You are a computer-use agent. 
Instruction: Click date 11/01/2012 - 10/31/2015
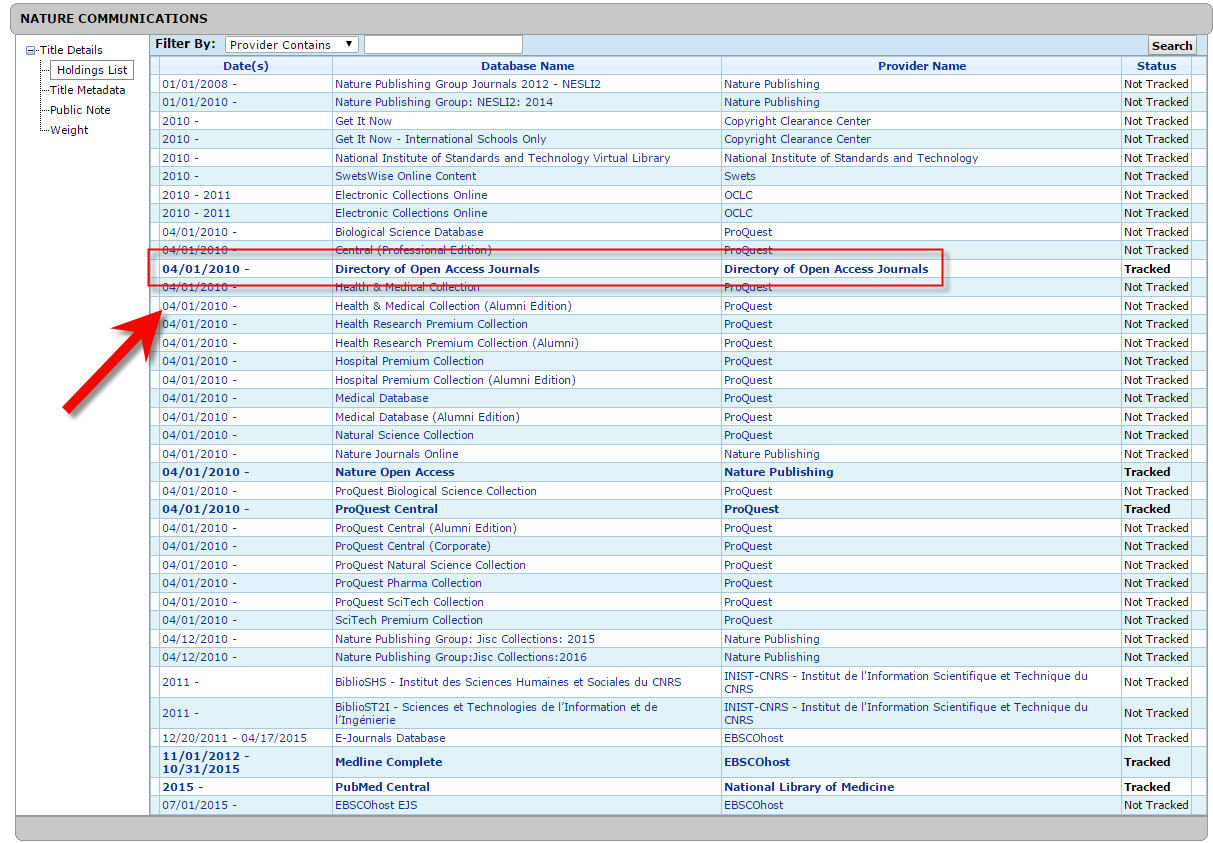pyautogui.click(x=206, y=762)
